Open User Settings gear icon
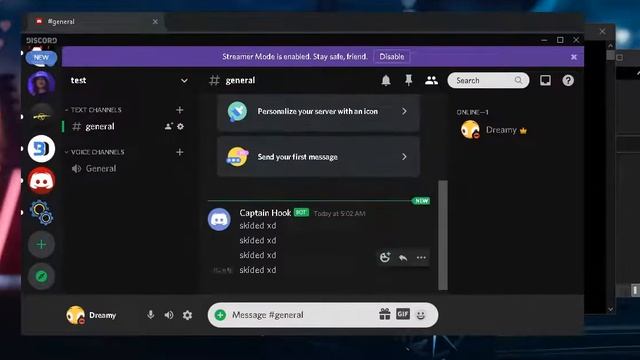Viewport: 640px width, 360px height. tap(187, 315)
